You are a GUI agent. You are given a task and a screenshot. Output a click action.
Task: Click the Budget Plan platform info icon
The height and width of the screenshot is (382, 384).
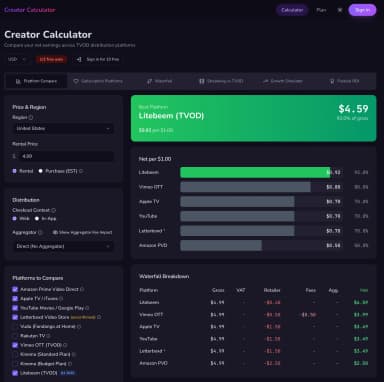pyautogui.click(x=70, y=364)
